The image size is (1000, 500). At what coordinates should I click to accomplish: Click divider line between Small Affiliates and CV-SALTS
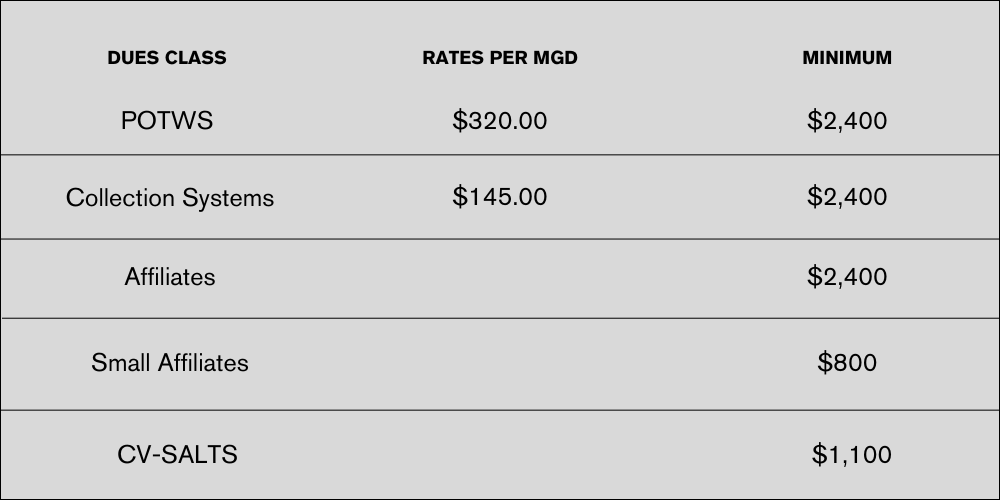(x=500, y=410)
